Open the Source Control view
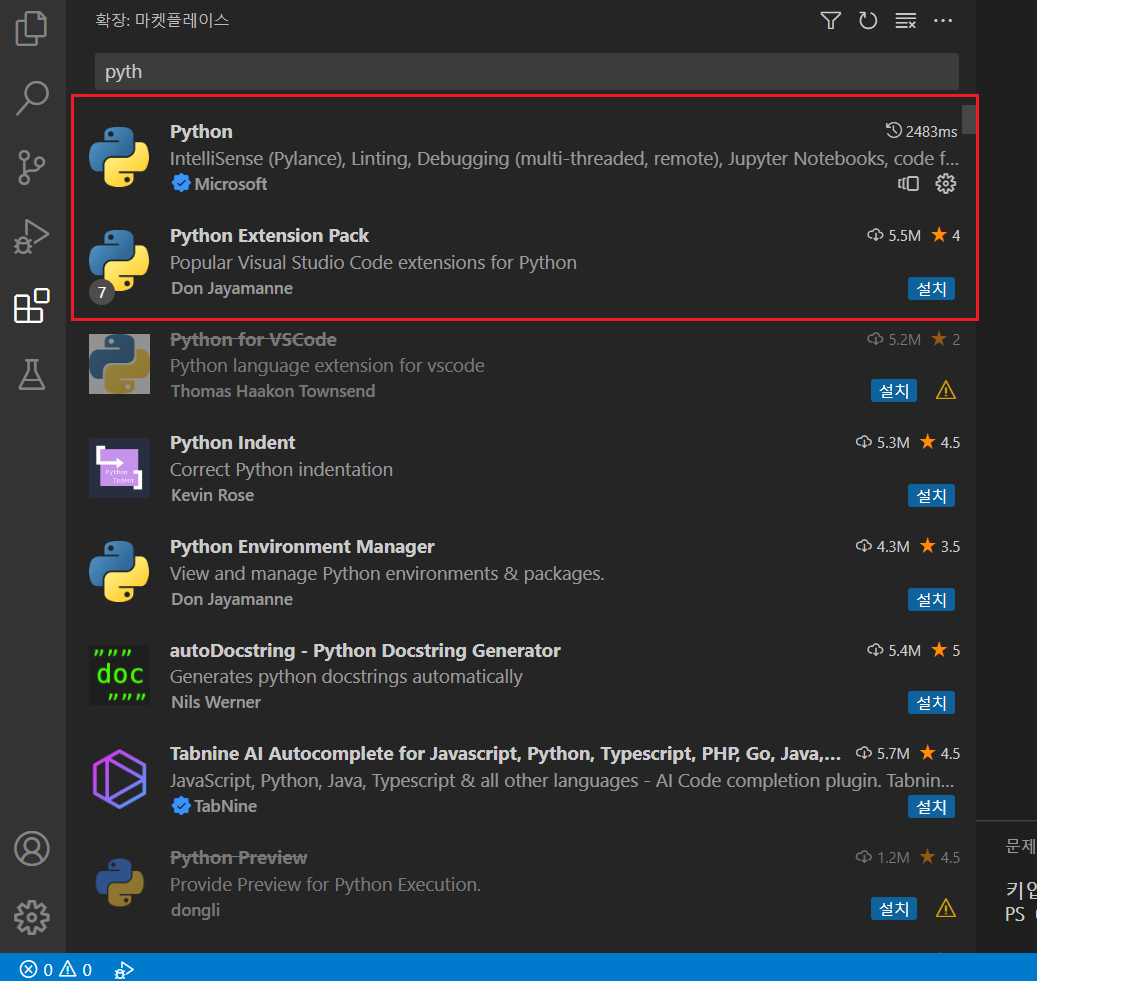This screenshot has width=1121, height=981. click(x=31, y=167)
